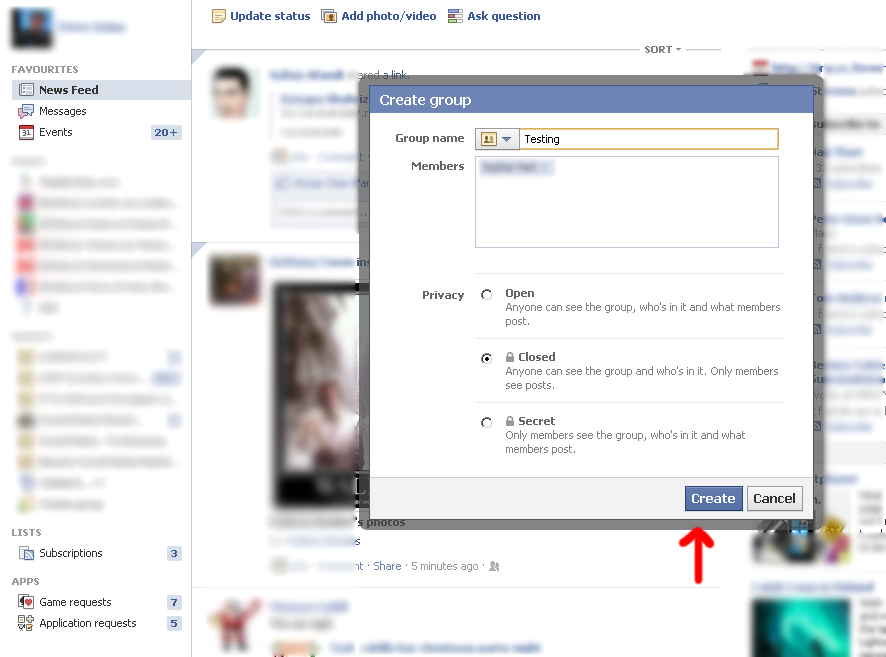Click inside the Members input box
886x657 pixels.
626,210
